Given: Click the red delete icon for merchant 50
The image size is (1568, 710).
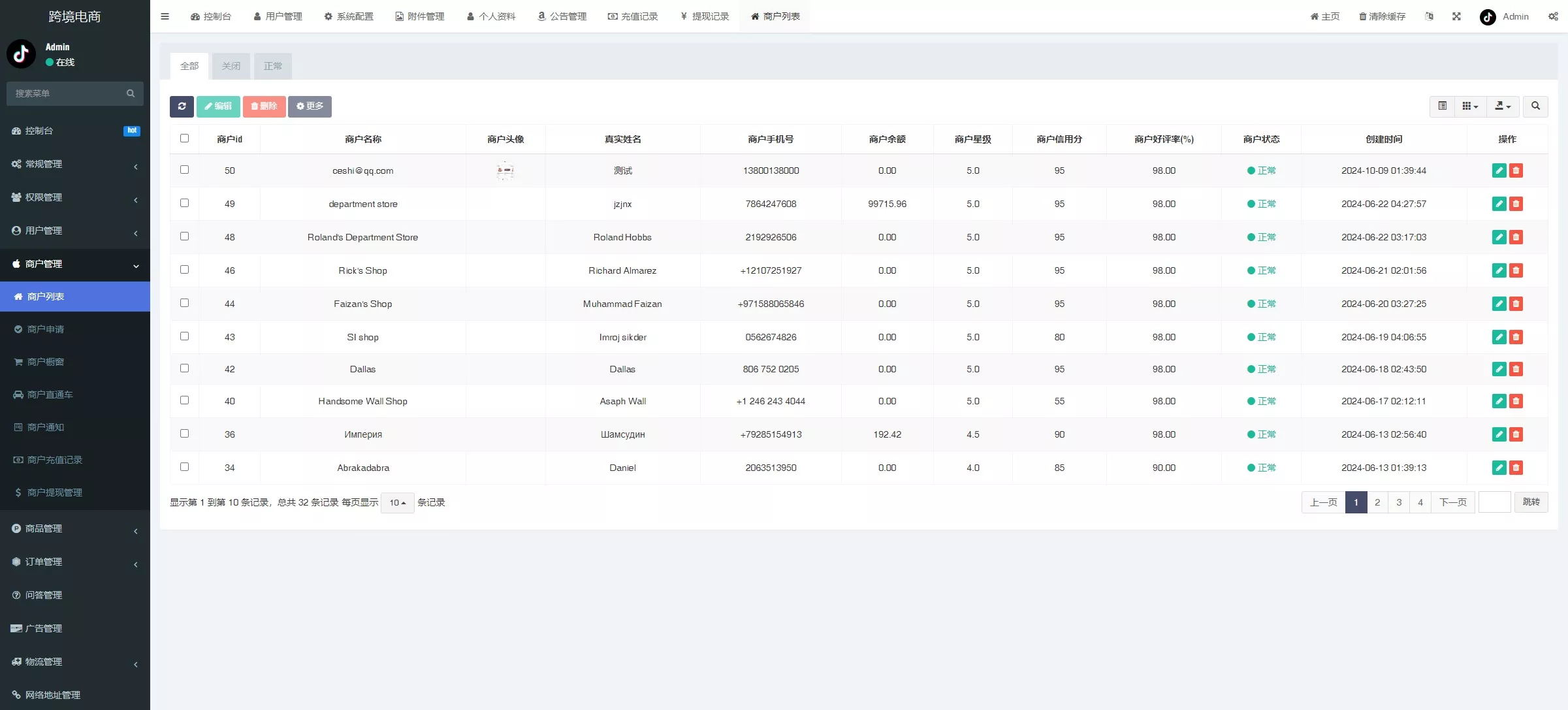Looking at the screenshot, I should (x=1516, y=170).
